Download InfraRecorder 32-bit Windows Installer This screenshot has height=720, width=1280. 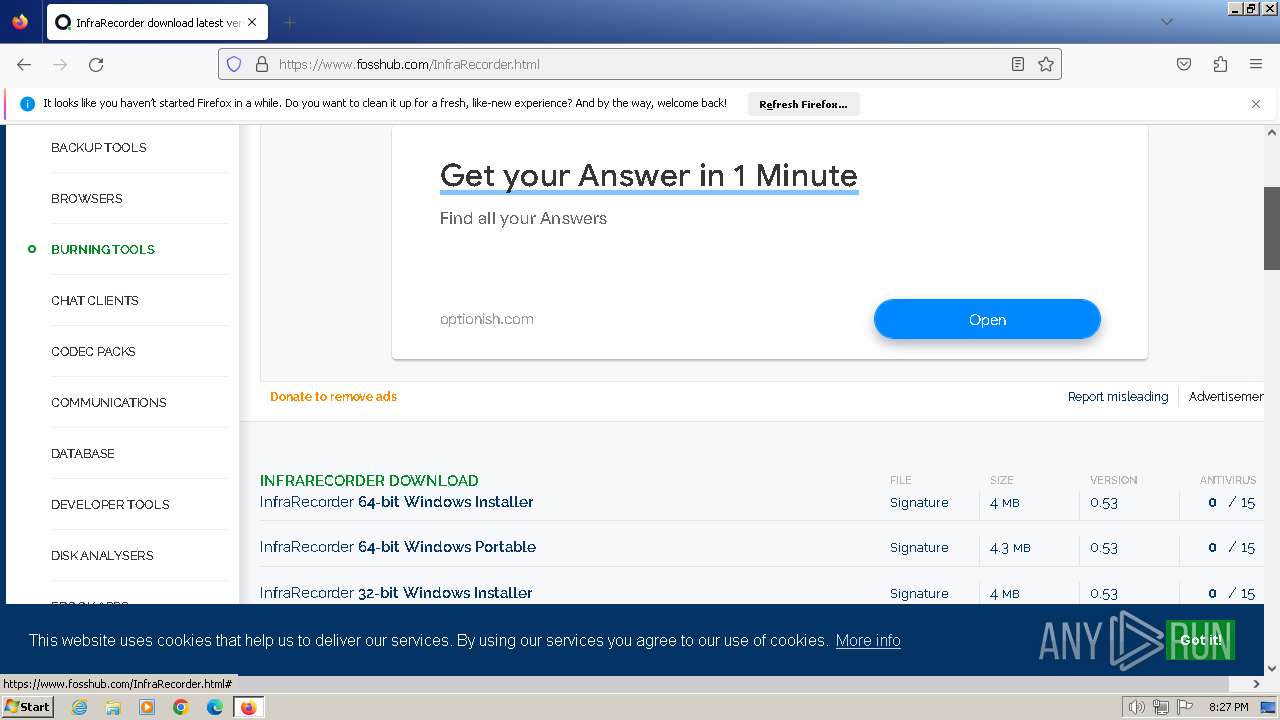click(x=396, y=593)
